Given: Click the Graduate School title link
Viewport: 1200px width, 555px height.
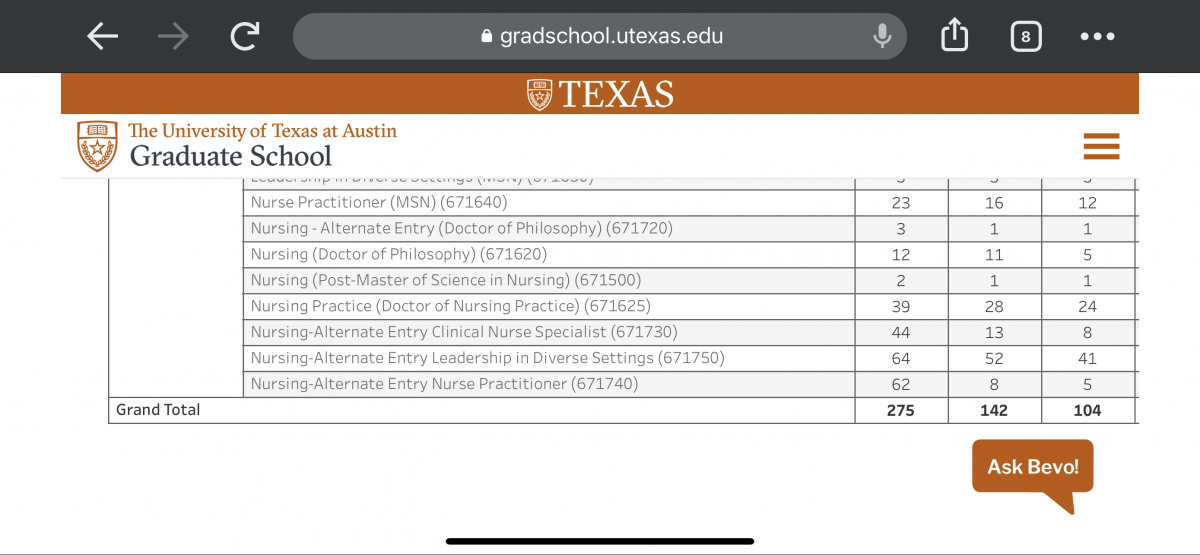Looking at the screenshot, I should click(230, 156).
